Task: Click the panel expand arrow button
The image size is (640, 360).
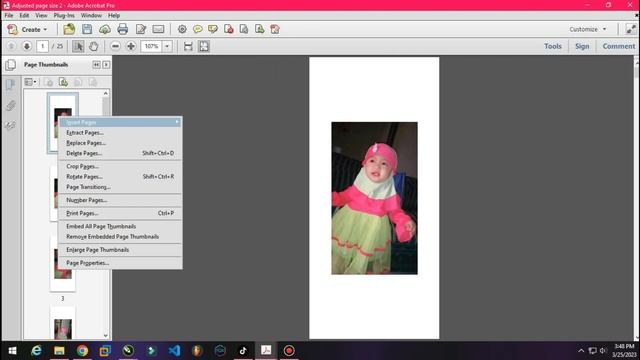Action: 106,64
